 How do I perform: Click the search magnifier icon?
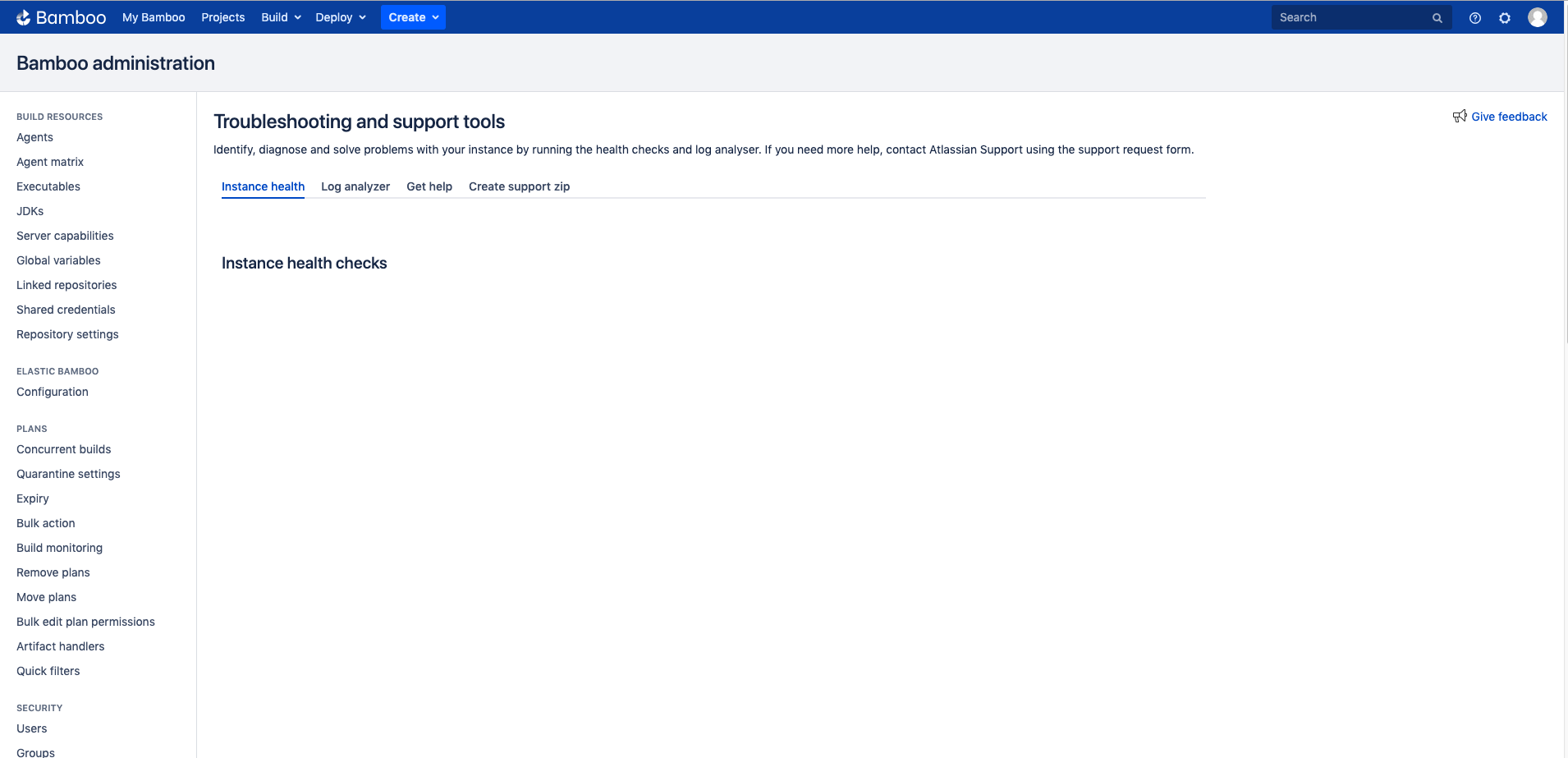(1437, 18)
